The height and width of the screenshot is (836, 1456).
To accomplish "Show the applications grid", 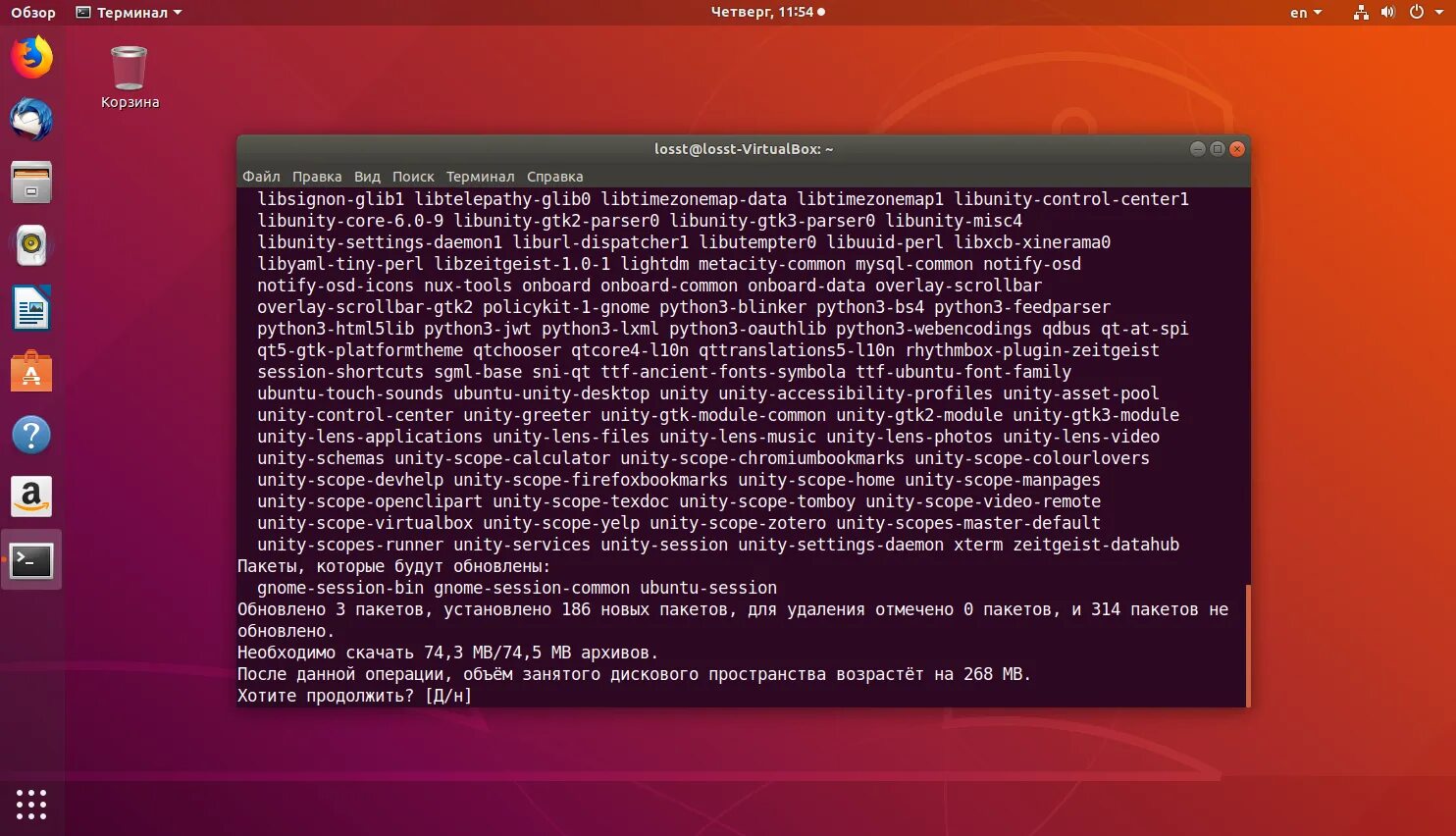I will tap(31, 805).
